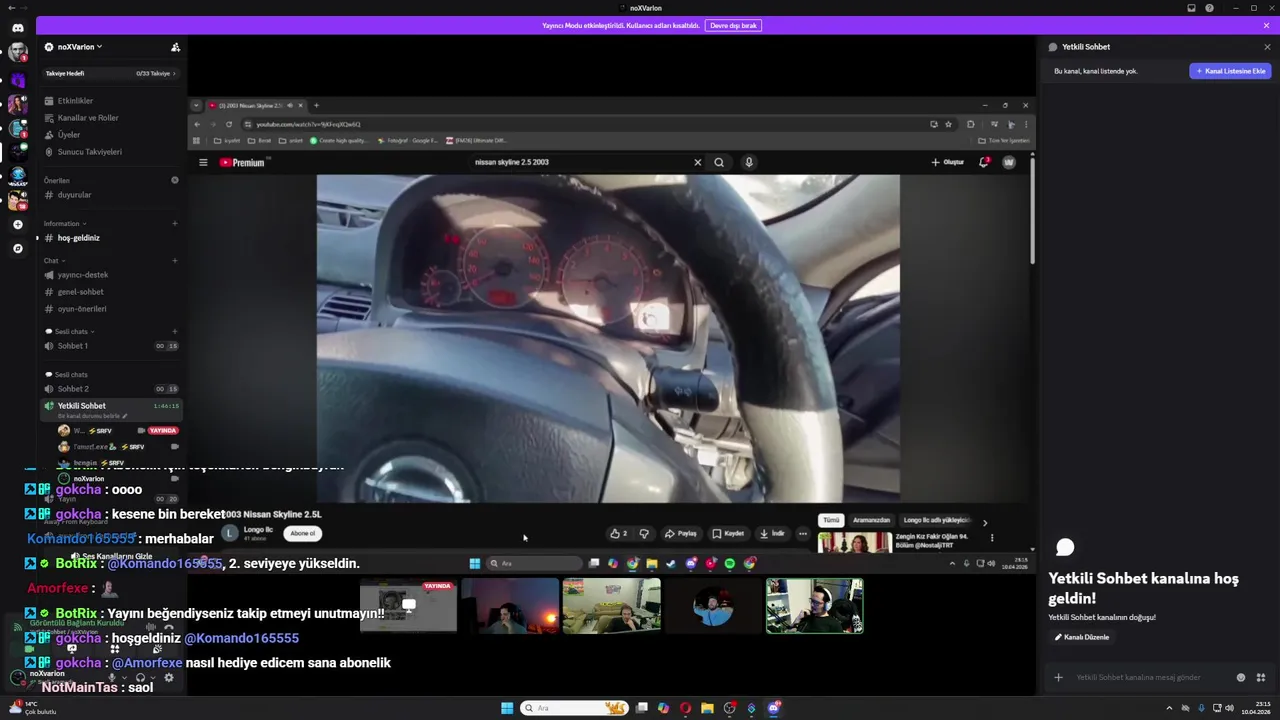The image size is (1280, 720).
Task: Click the plus attachment icon in message box
Action: (x=1058, y=677)
